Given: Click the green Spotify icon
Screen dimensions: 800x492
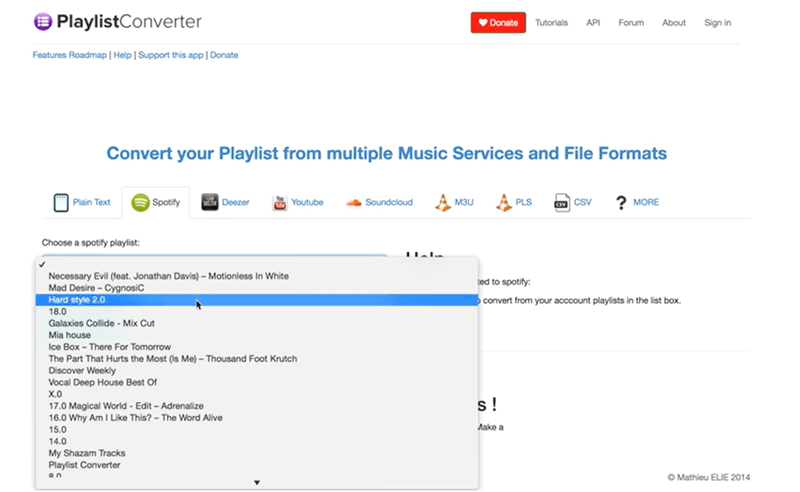Looking at the screenshot, I should coord(141,202).
